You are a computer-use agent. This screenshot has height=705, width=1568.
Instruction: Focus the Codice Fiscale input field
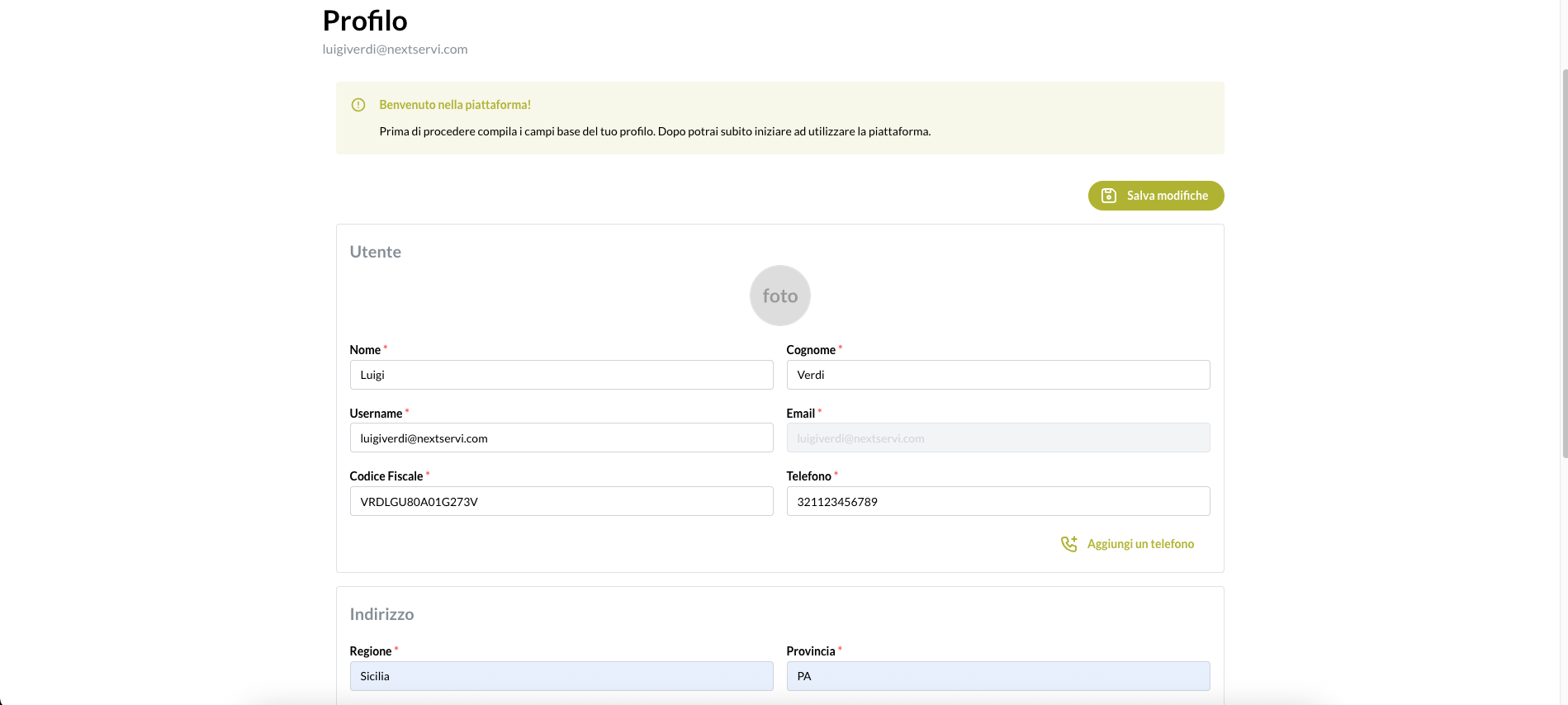[561, 502]
